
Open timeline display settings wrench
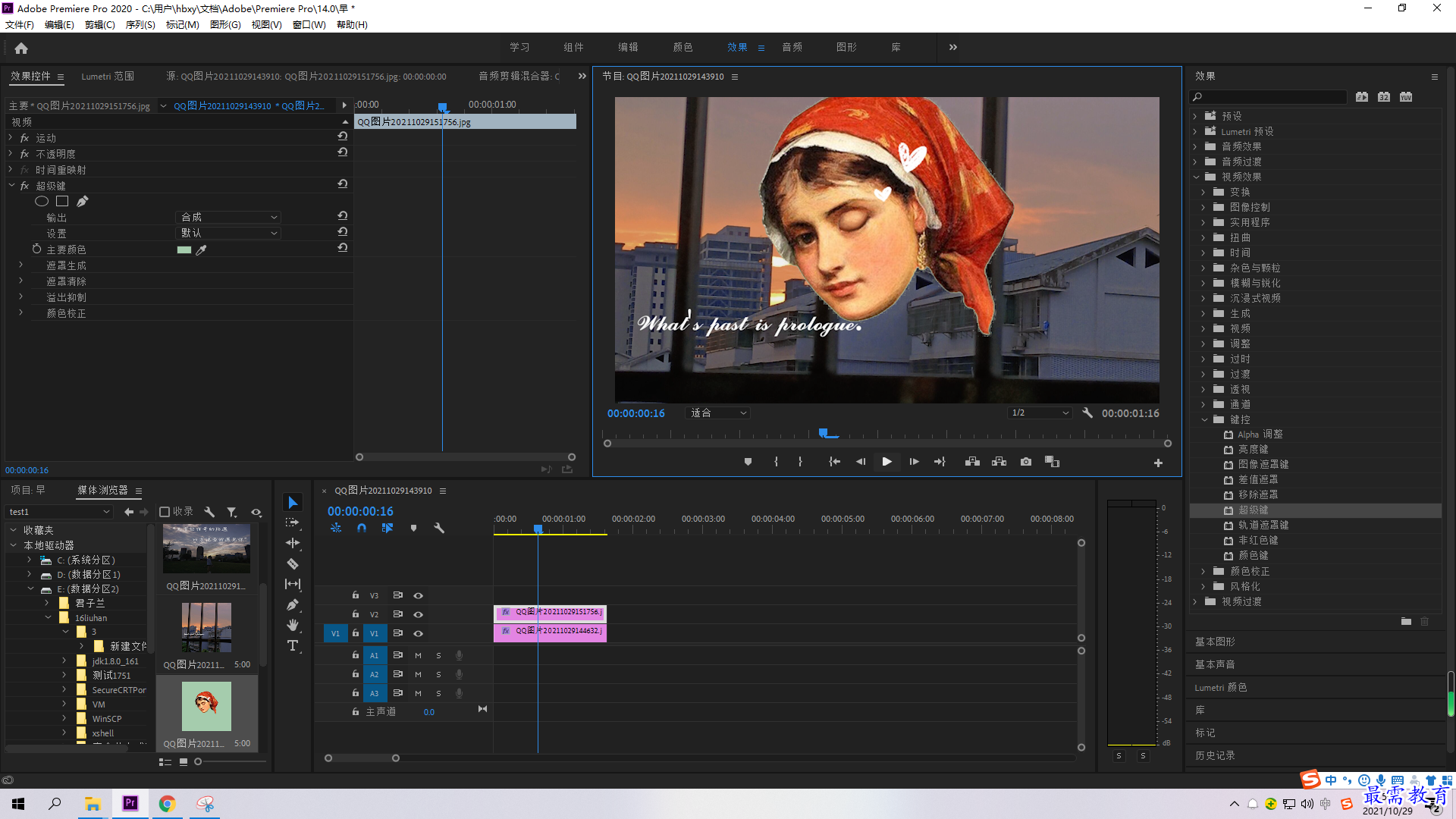[x=439, y=528]
